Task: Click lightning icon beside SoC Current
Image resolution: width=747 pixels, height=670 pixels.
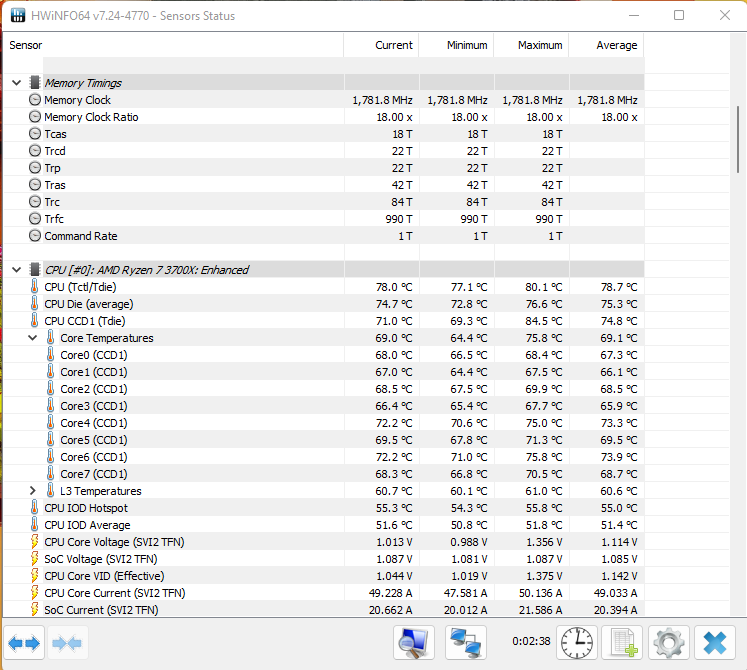Action: tap(34, 610)
